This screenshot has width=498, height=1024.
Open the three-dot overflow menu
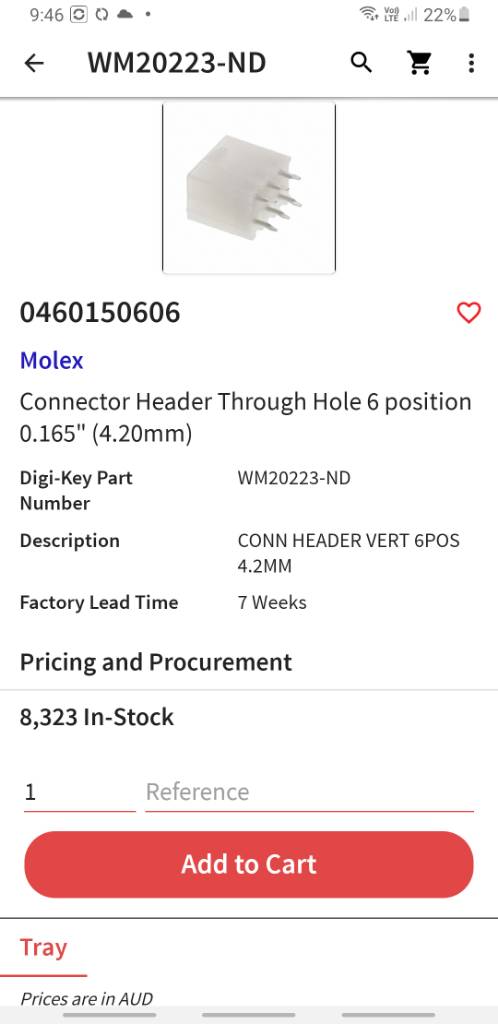point(471,63)
